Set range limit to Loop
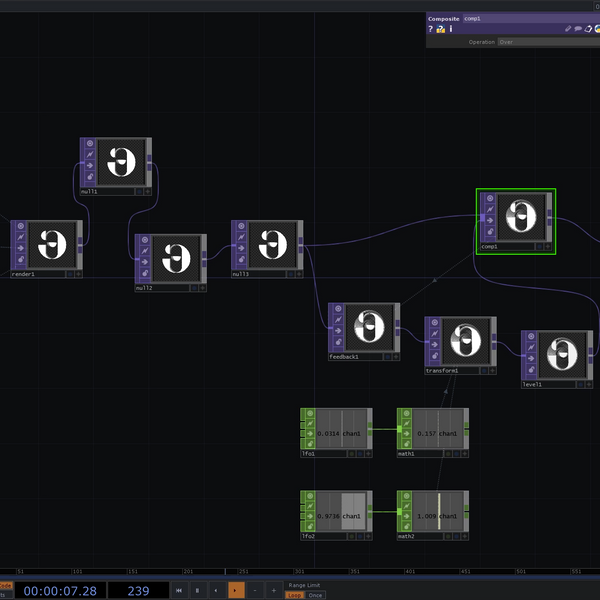 pyautogui.click(x=294, y=595)
